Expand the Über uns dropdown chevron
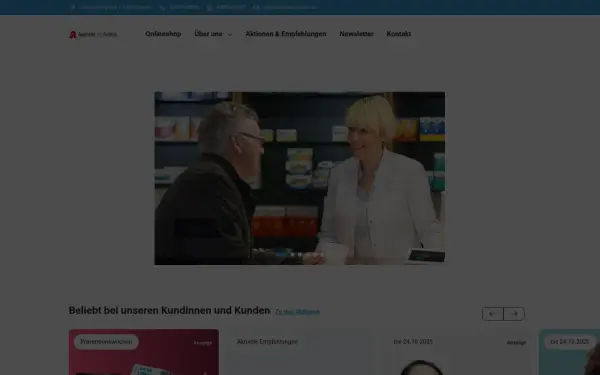 pos(230,34)
